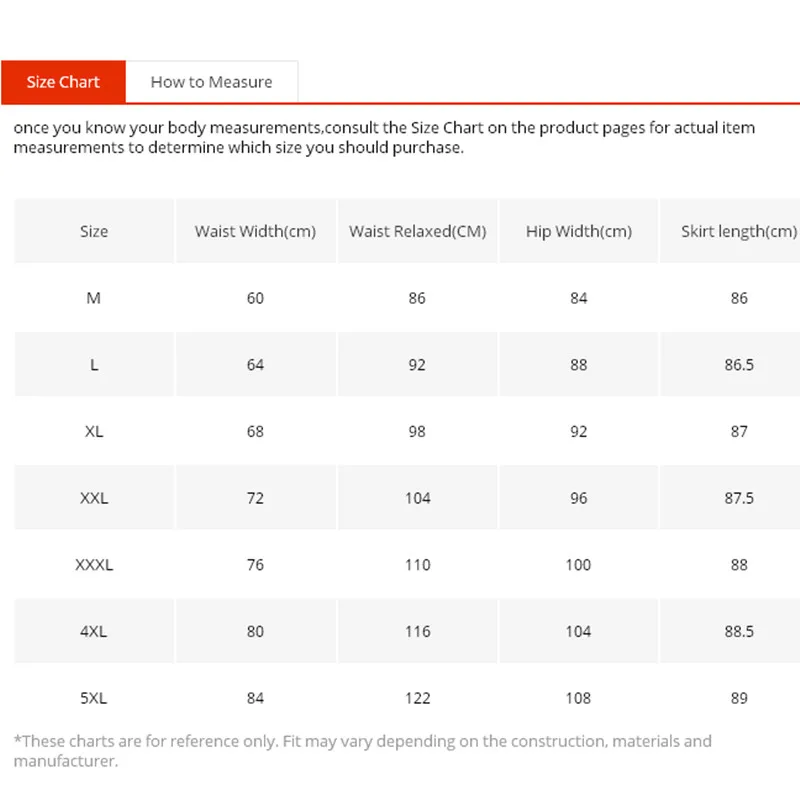
Task: Select the skirt length value 86.5
Action: [x=739, y=365]
